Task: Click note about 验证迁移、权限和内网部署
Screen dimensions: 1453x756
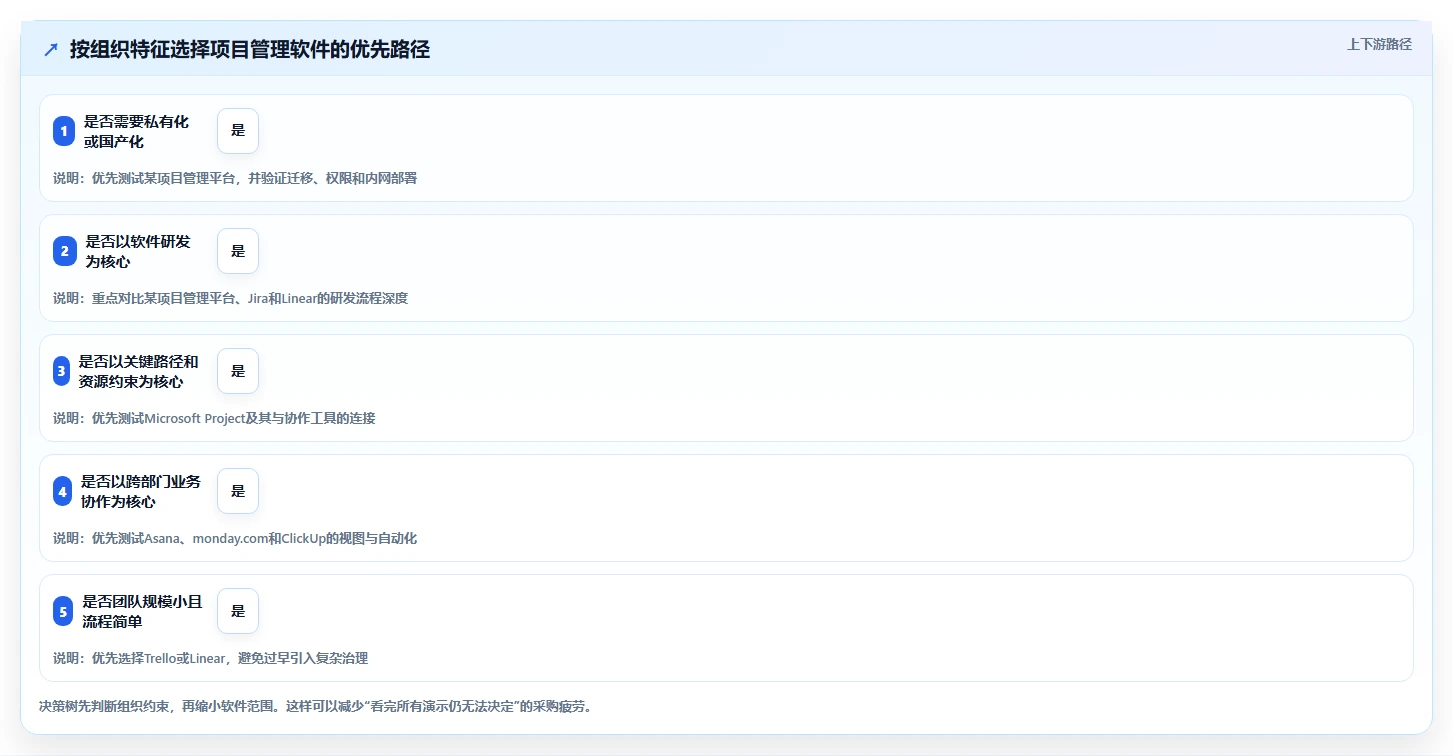Action: pyautogui.click(x=235, y=178)
